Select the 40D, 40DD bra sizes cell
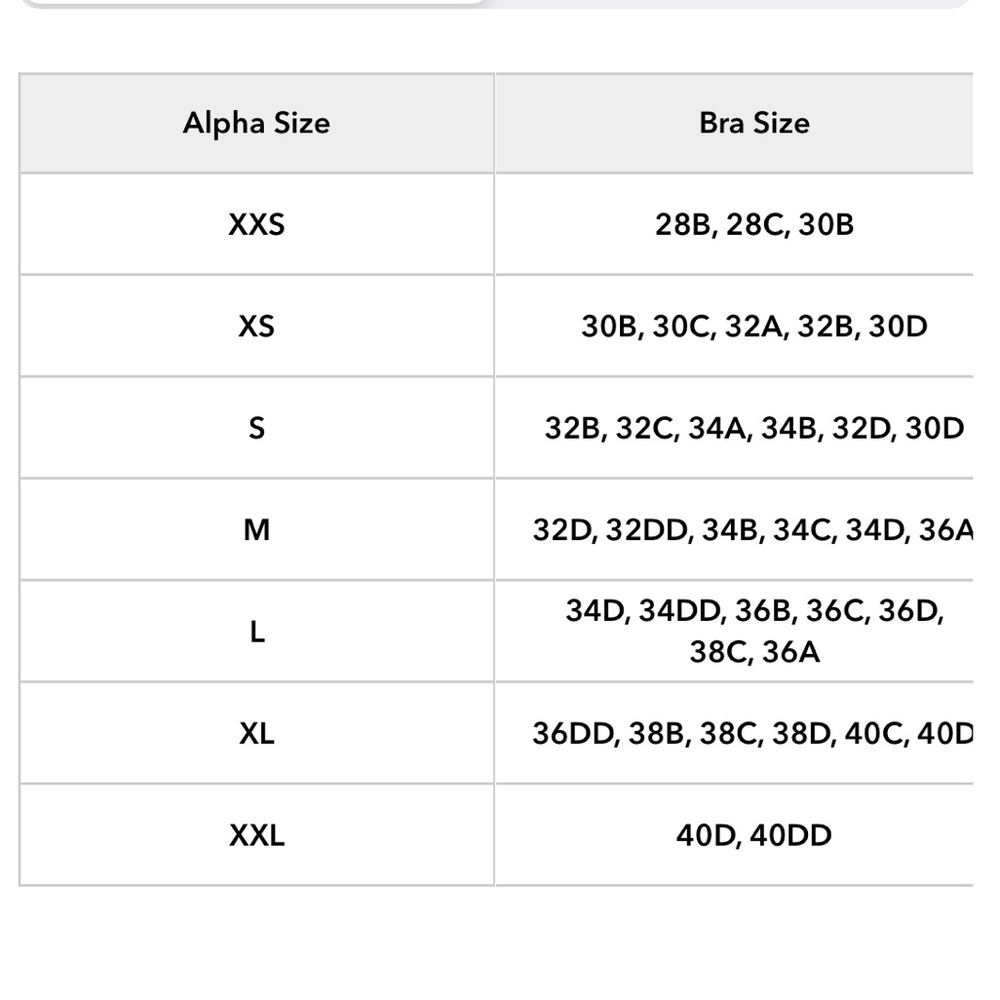The height and width of the screenshot is (1000, 1000). click(x=733, y=835)
